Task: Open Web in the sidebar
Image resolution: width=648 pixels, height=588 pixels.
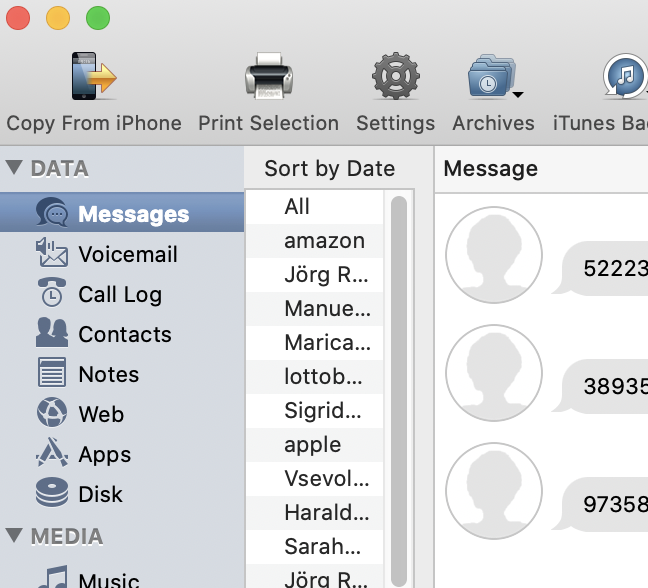Action: coord(122,414)
